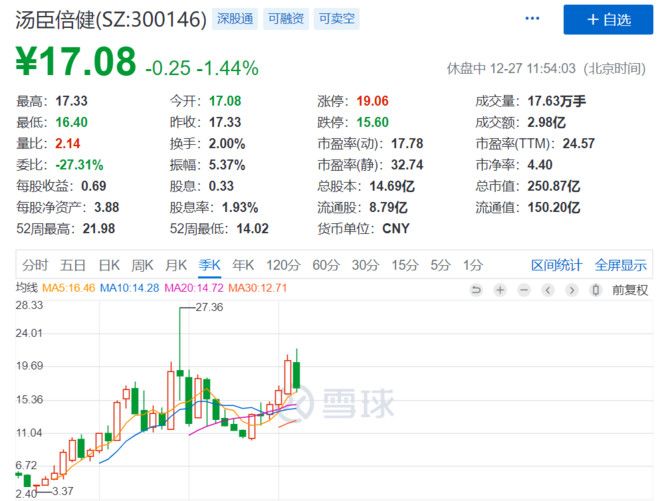Screen dimensions: 660x501
Task: Open the 区间统计 link
Action: (556, 265)
